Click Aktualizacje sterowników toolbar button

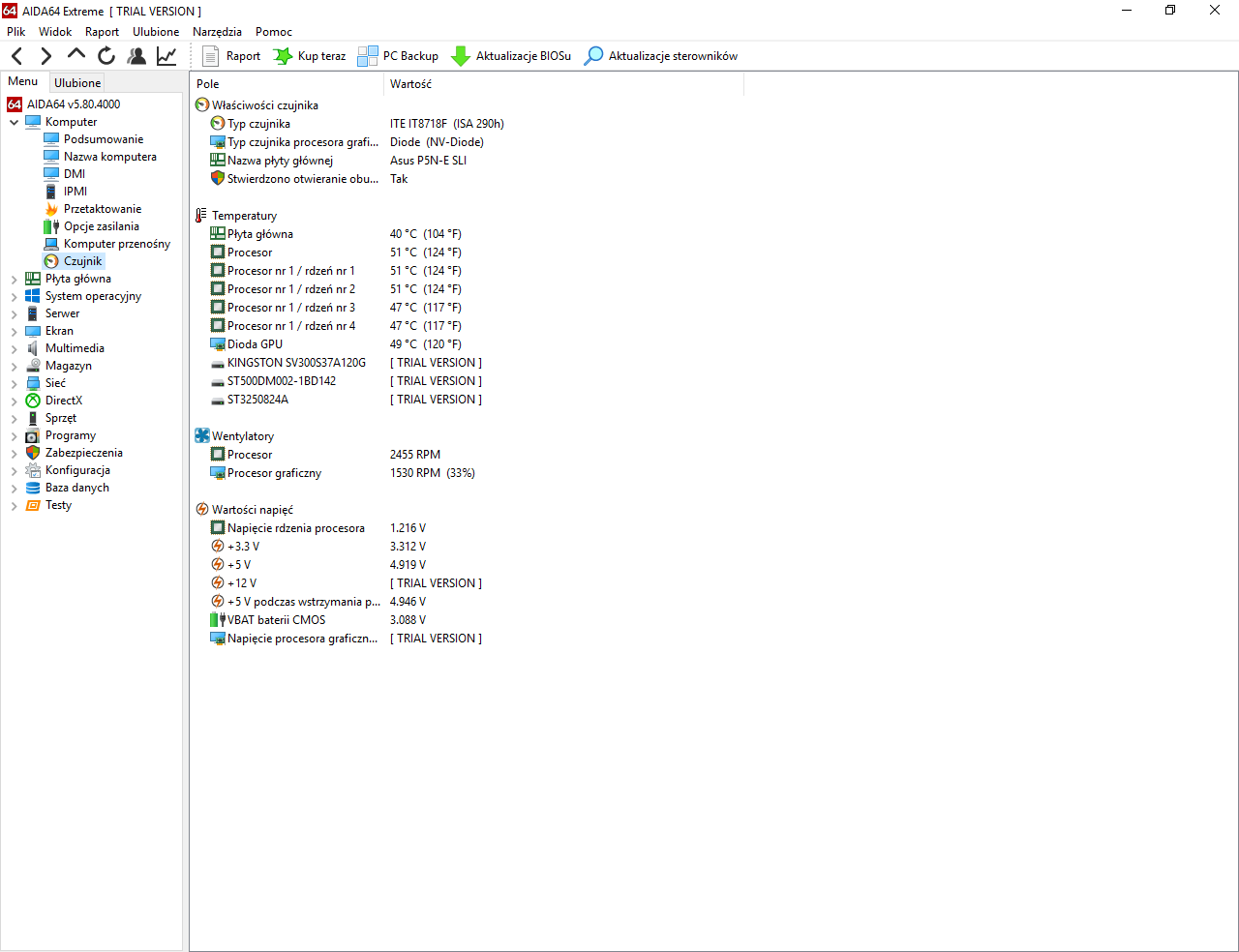(x=661, y=56)
